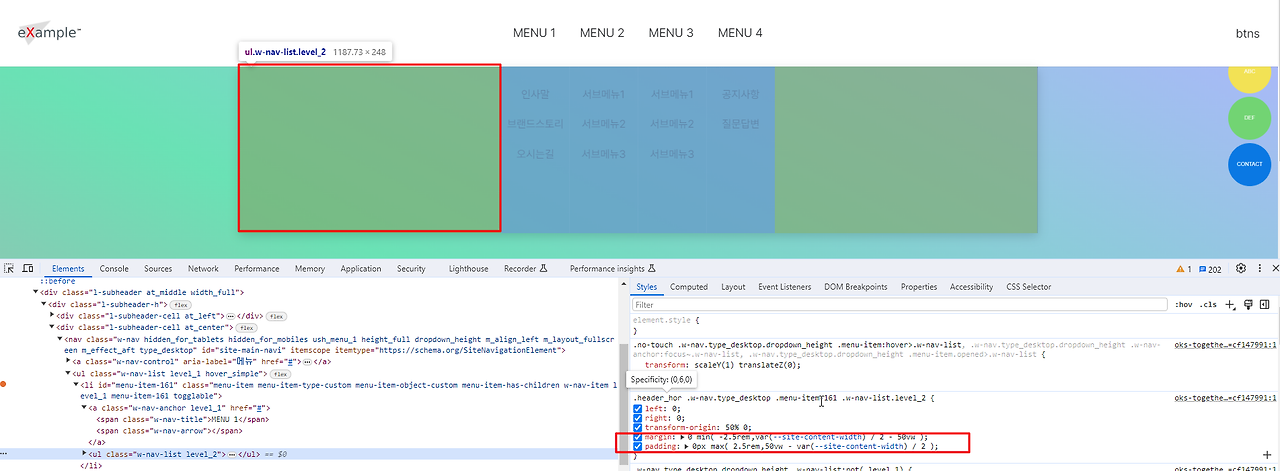Viewport: 1280px width, 471px height.
Task: Expand the ellipsis in the w-nav-list level_2 row
Action: 230,454
